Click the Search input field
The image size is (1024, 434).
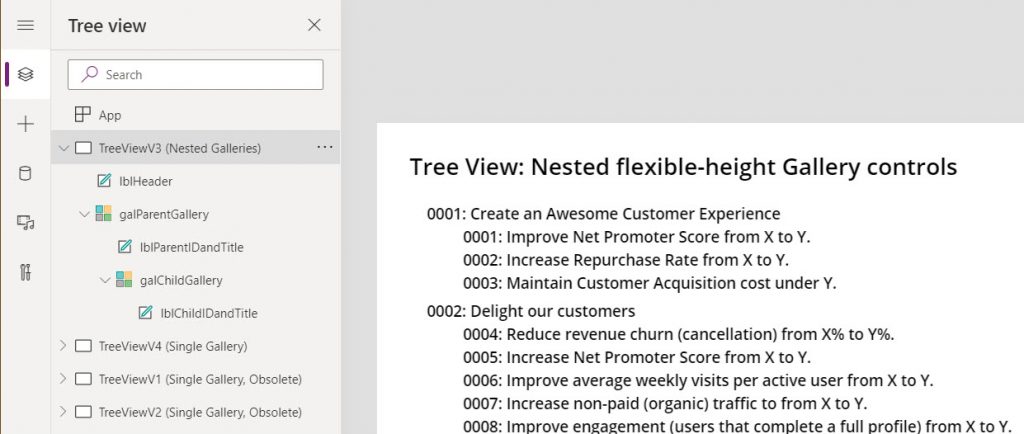(195, 74)
